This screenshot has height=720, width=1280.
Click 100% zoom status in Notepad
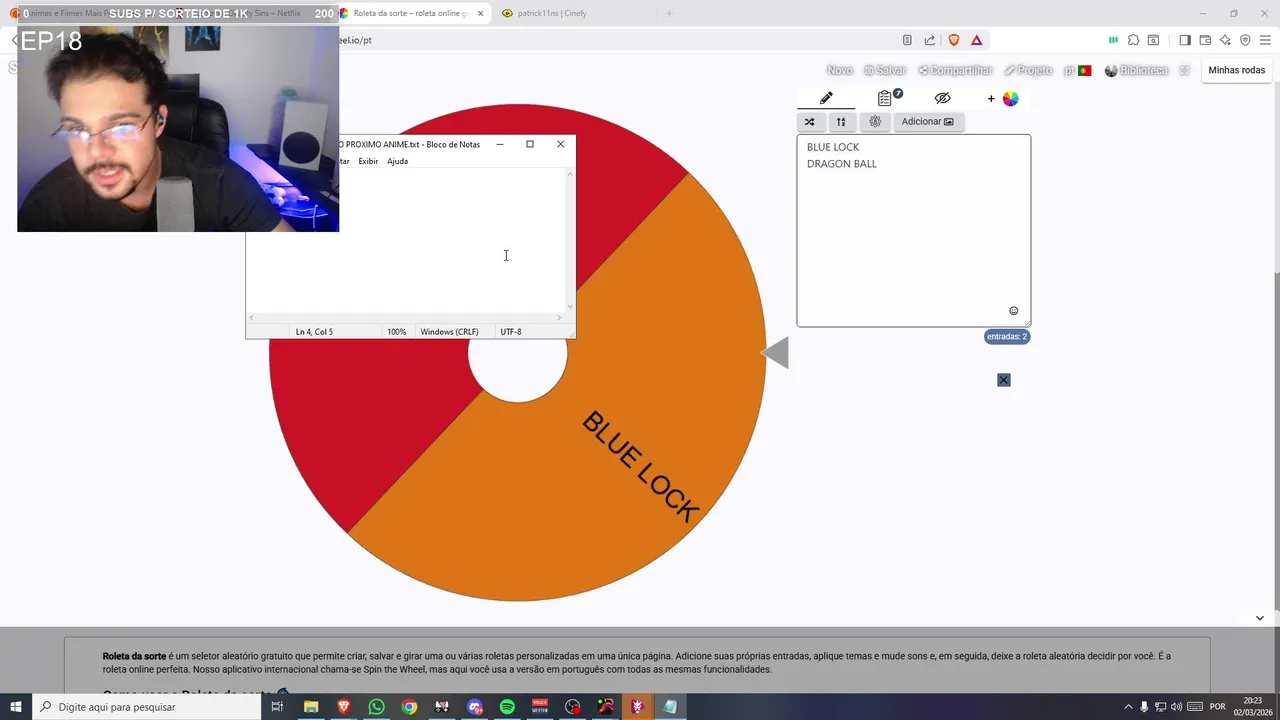(x=397, y=332)
